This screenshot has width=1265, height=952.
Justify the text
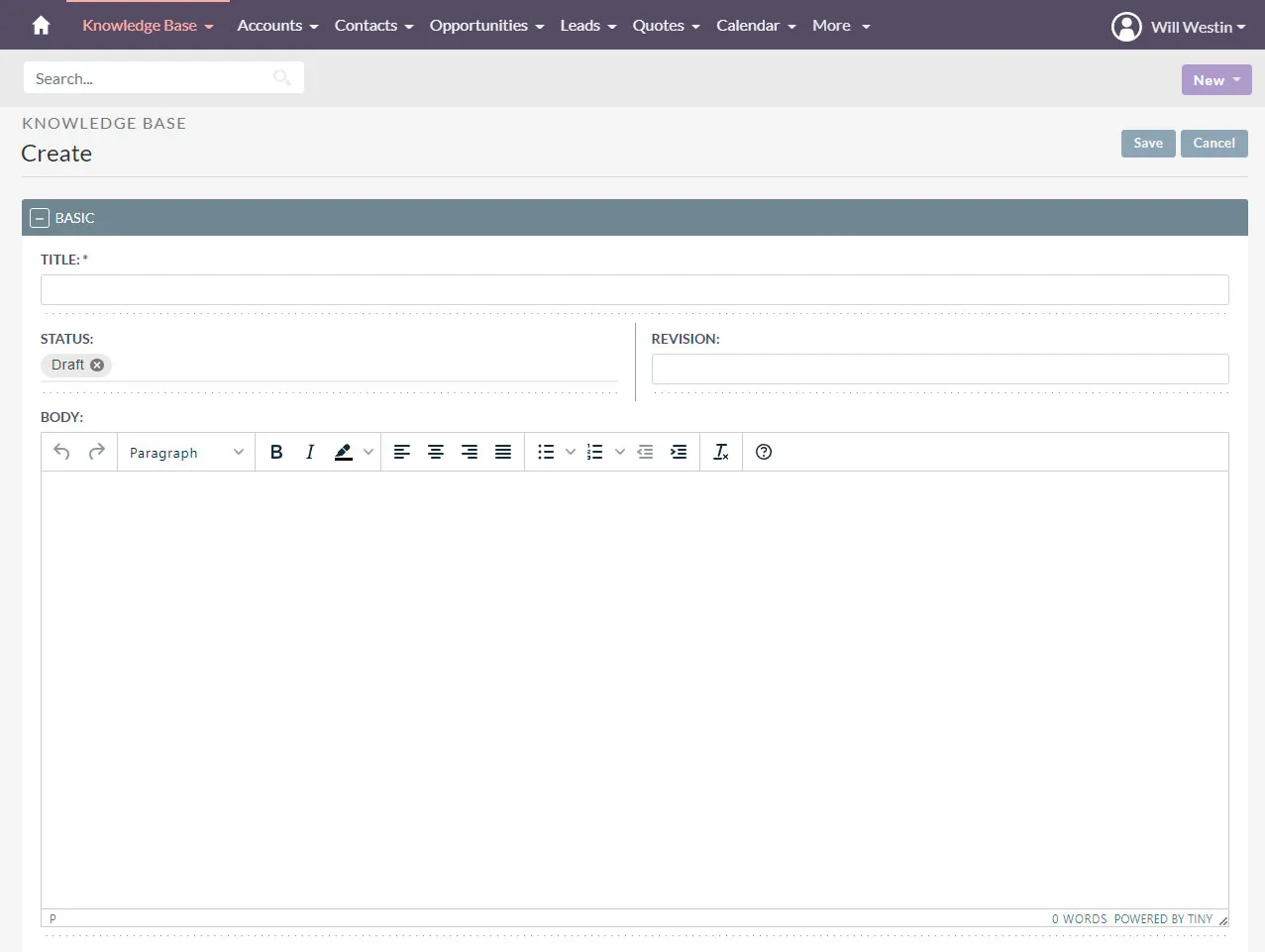pyautogui.click(x=503, y=452)
